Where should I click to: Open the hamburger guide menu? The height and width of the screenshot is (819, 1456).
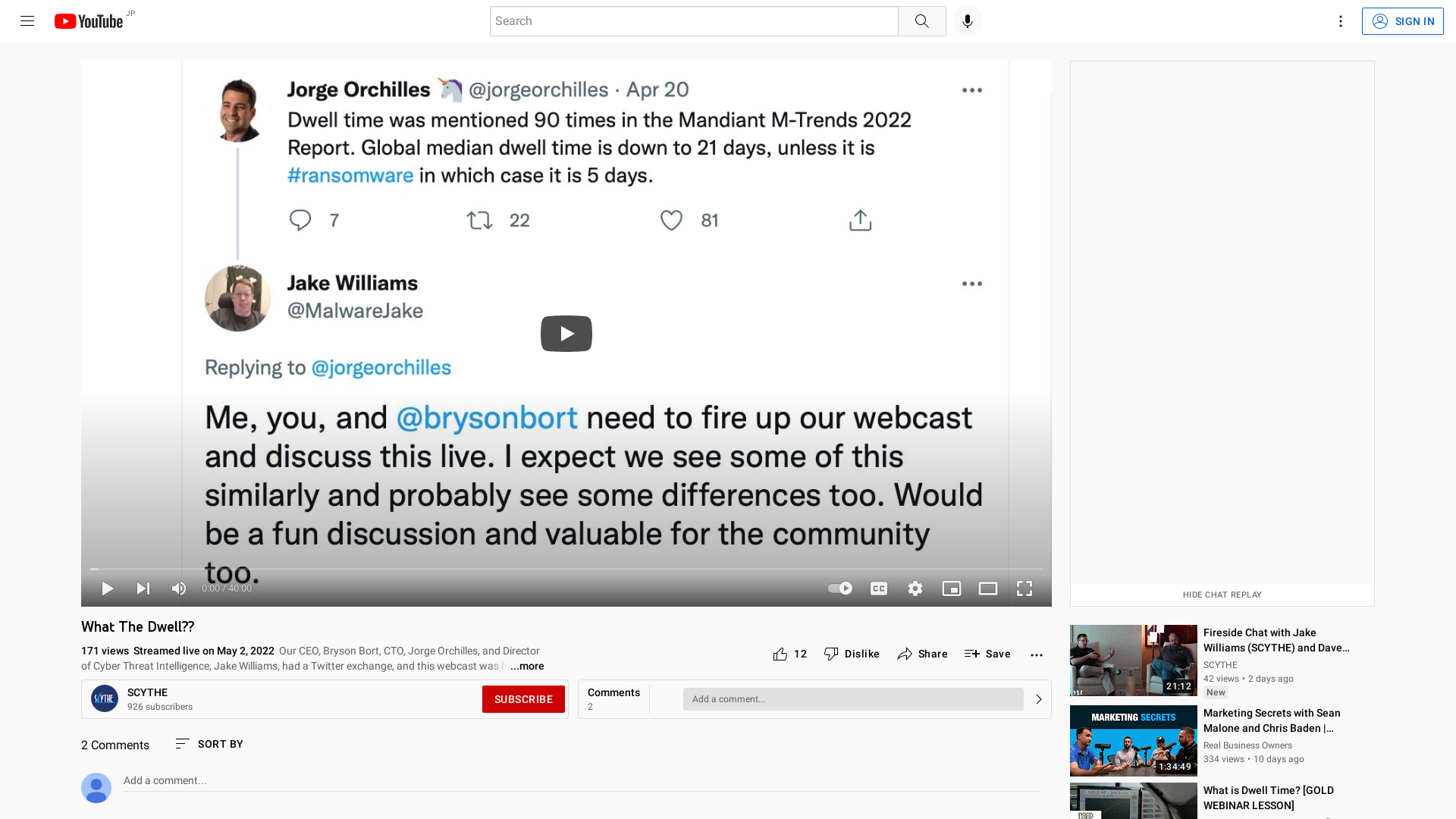pos(27,21)
